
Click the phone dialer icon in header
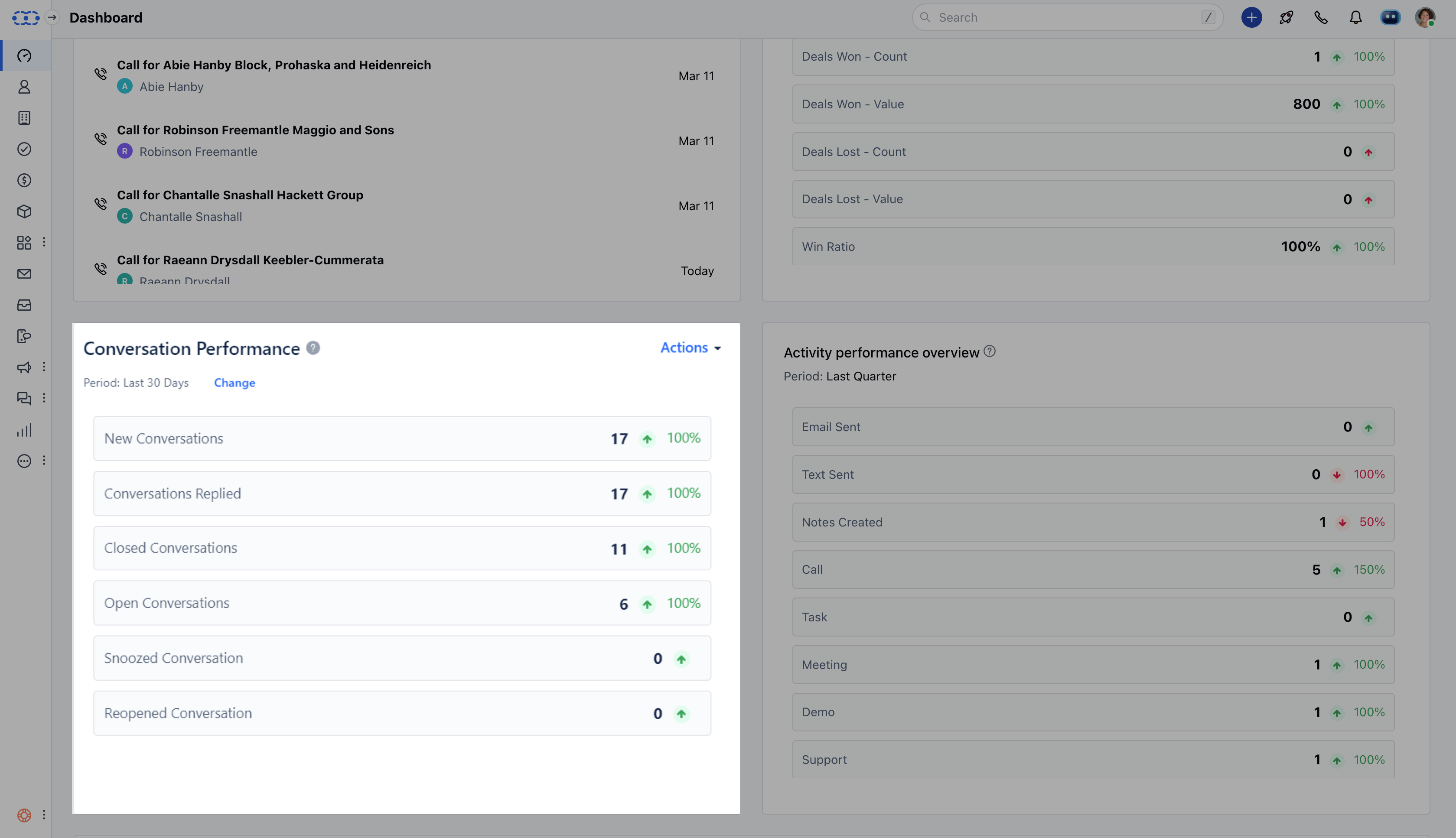[x=1321, y=18]
